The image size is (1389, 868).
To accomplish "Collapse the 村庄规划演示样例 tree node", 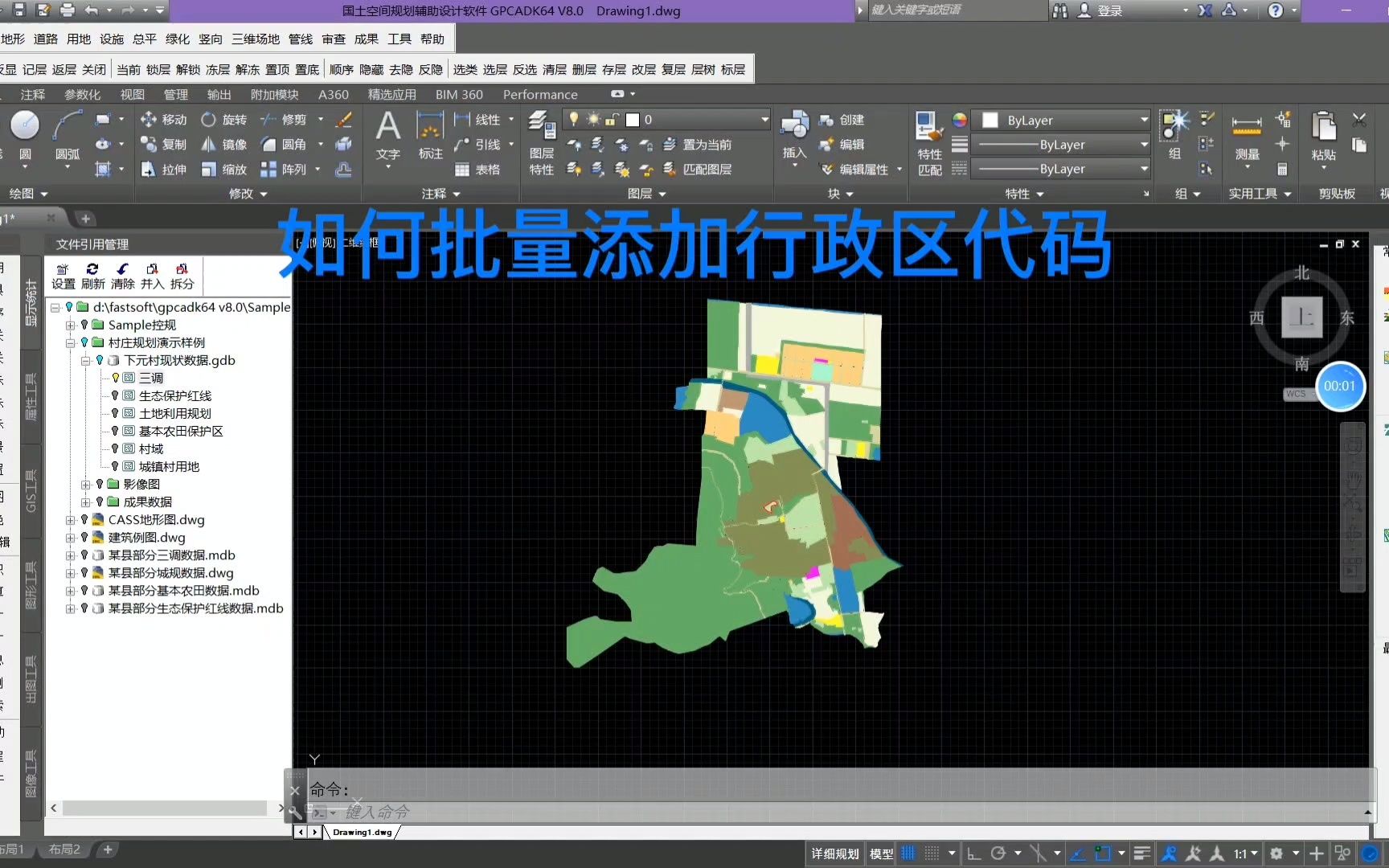I will [x=70, y=343].
